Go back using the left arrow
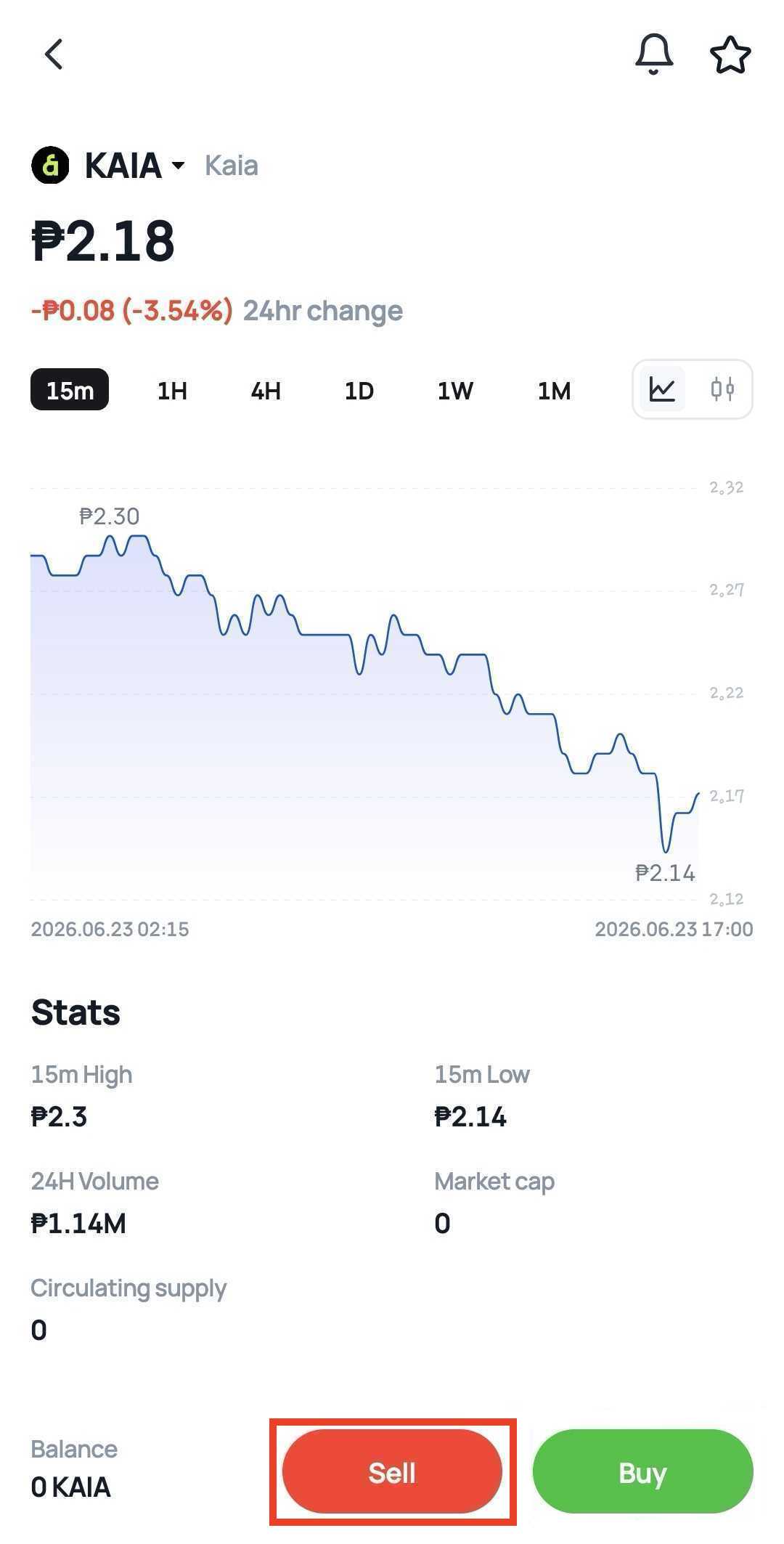Screen dimensions: 784x1544 [54, 54]
